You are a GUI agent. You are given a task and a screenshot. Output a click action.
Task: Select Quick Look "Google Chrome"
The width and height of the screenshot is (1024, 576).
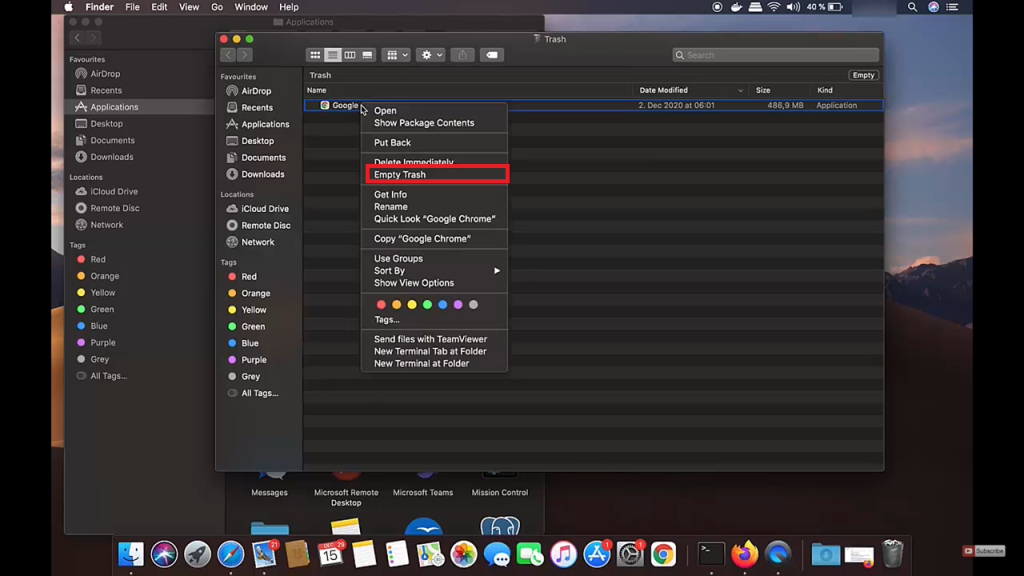tap(434, 219)
